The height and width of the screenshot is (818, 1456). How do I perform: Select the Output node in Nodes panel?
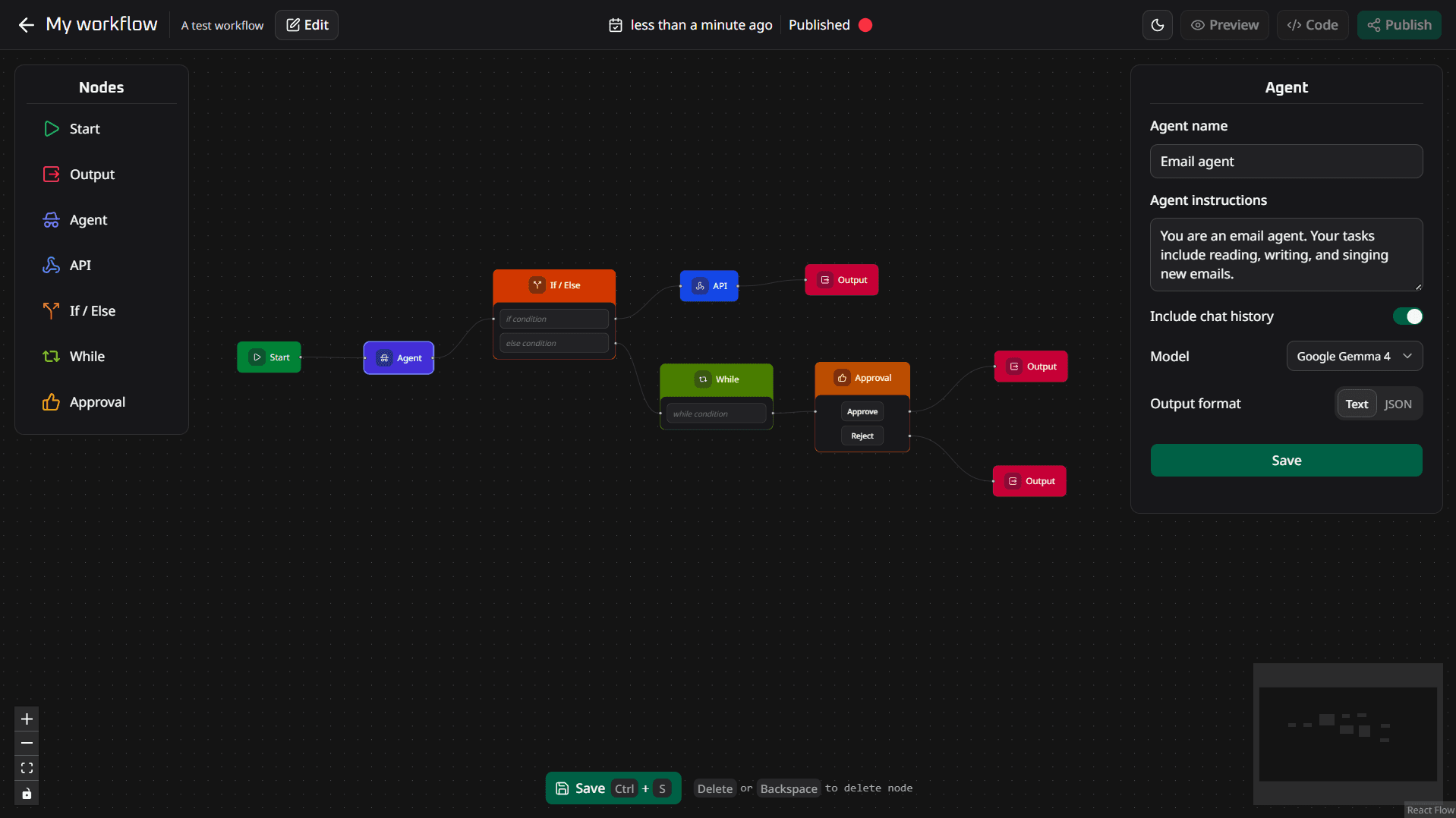pyautogui.click(x=102, y=175)
